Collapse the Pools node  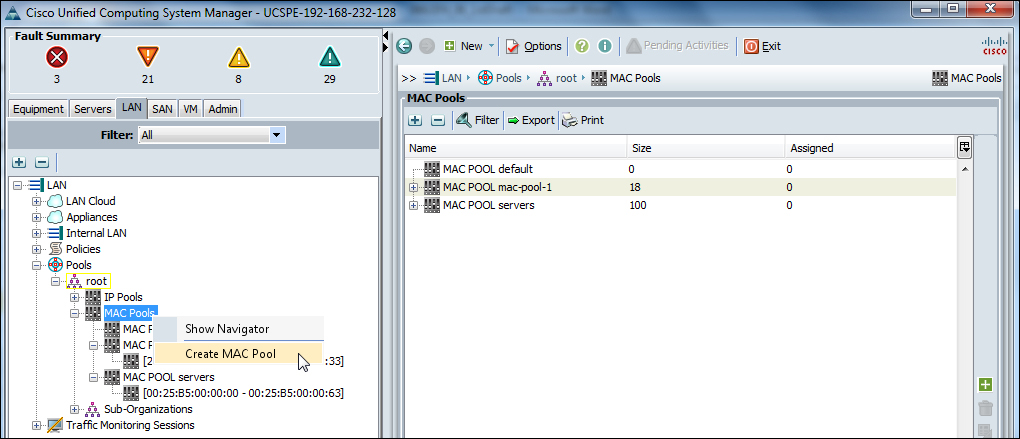click(36, 265)
